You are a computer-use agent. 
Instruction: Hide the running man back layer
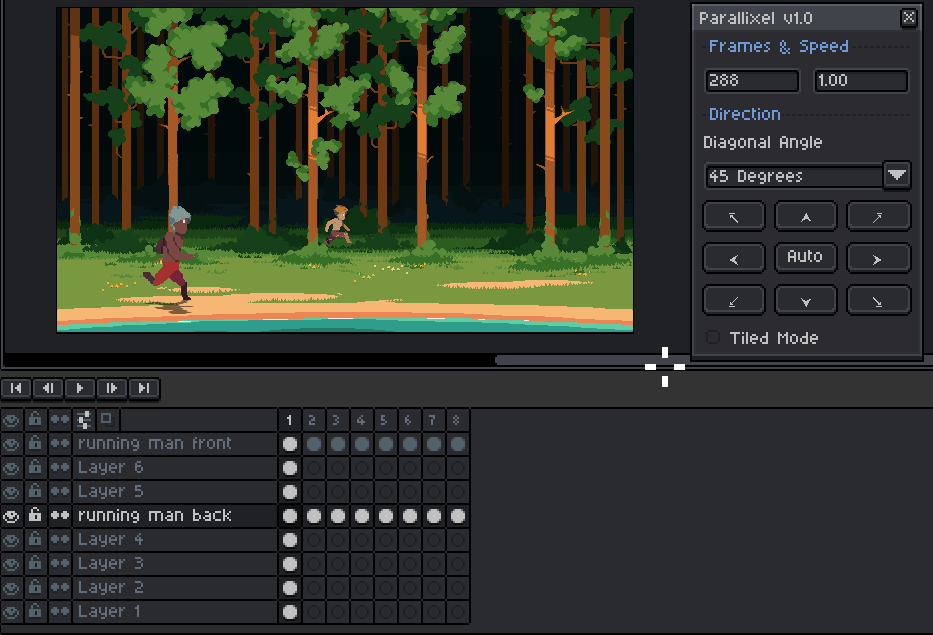click(x=11, y=515)
